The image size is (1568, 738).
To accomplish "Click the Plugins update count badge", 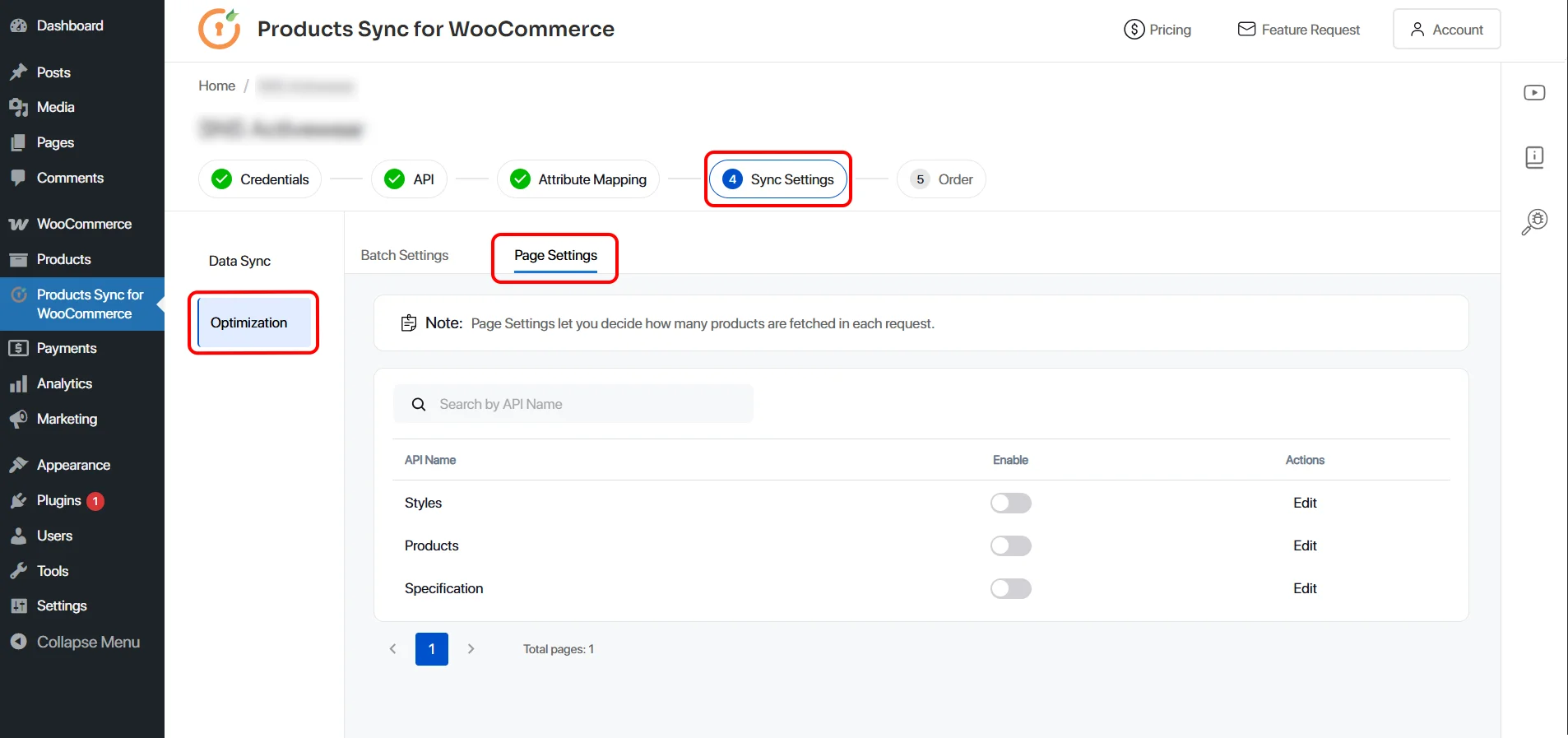I will tap(95, 501).
